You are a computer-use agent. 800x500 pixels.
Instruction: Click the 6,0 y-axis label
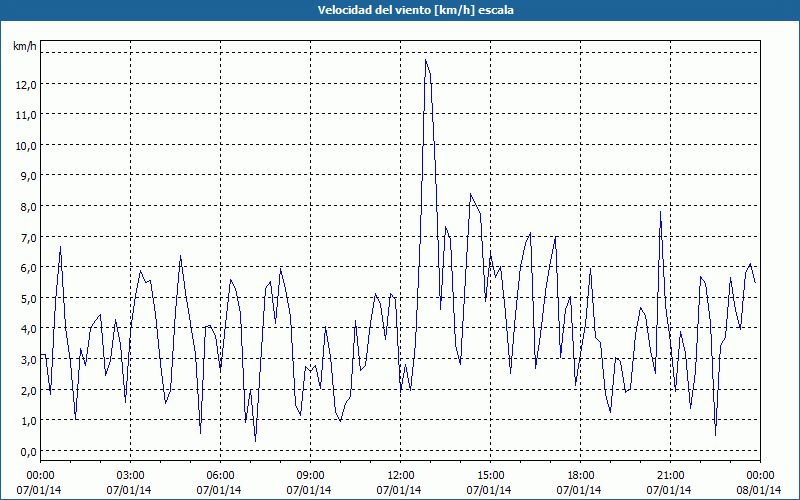28,268
